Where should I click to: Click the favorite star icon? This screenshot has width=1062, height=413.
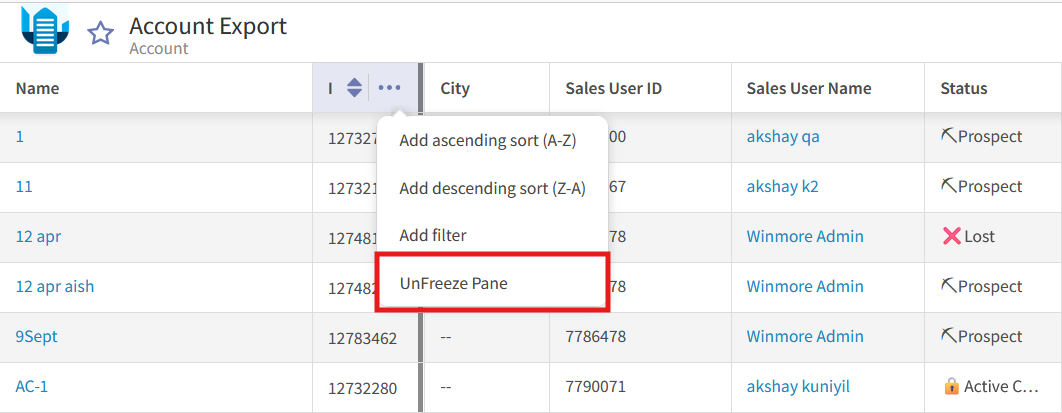(101, 32)
